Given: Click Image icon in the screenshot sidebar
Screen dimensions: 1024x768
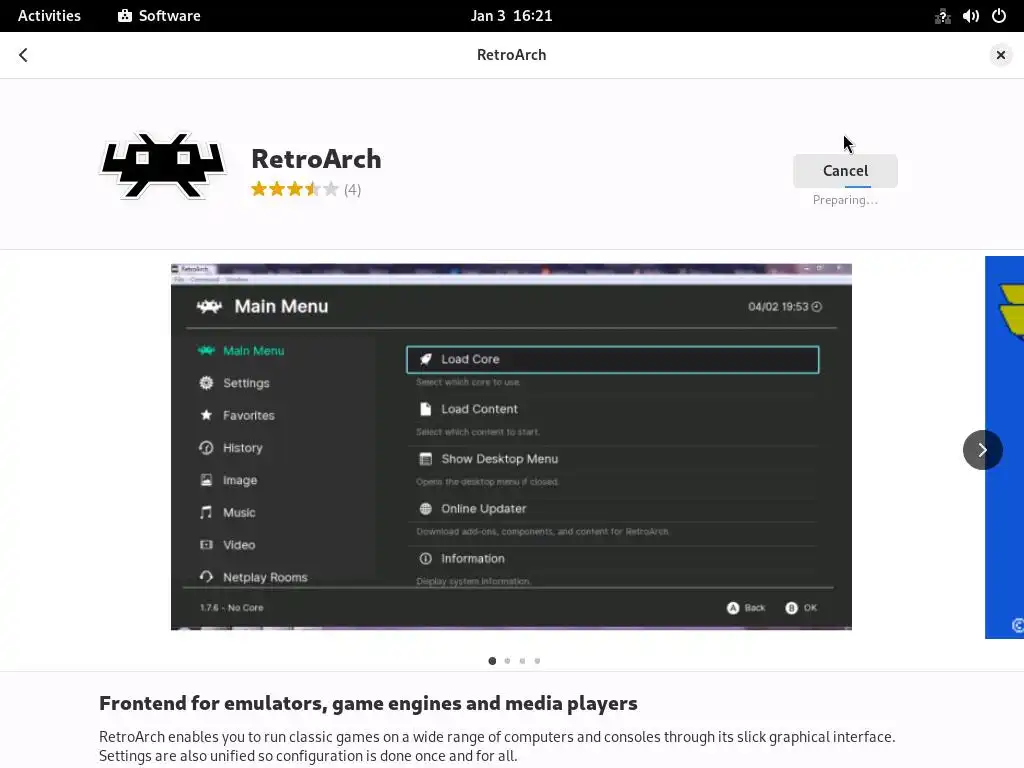Looking at the screenshot, I should (206, 480).
